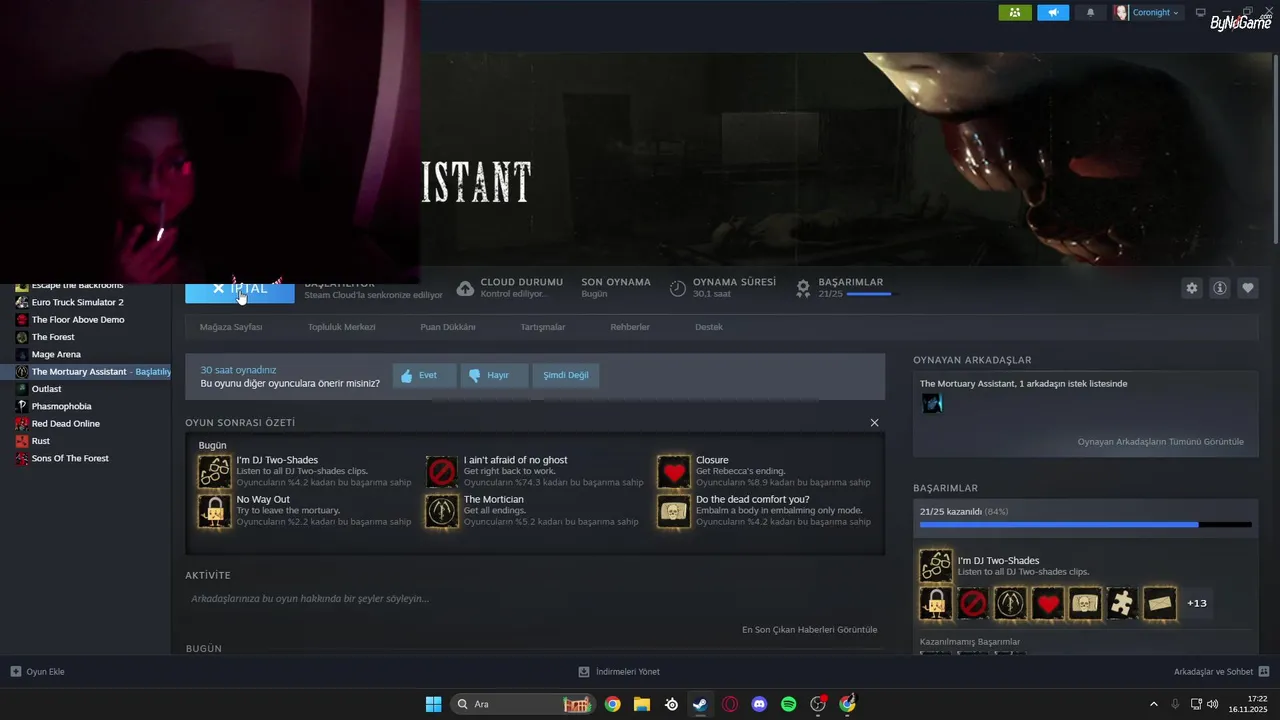Click envelope achievement in the Başarımlar panel

tap(1159, 603)
